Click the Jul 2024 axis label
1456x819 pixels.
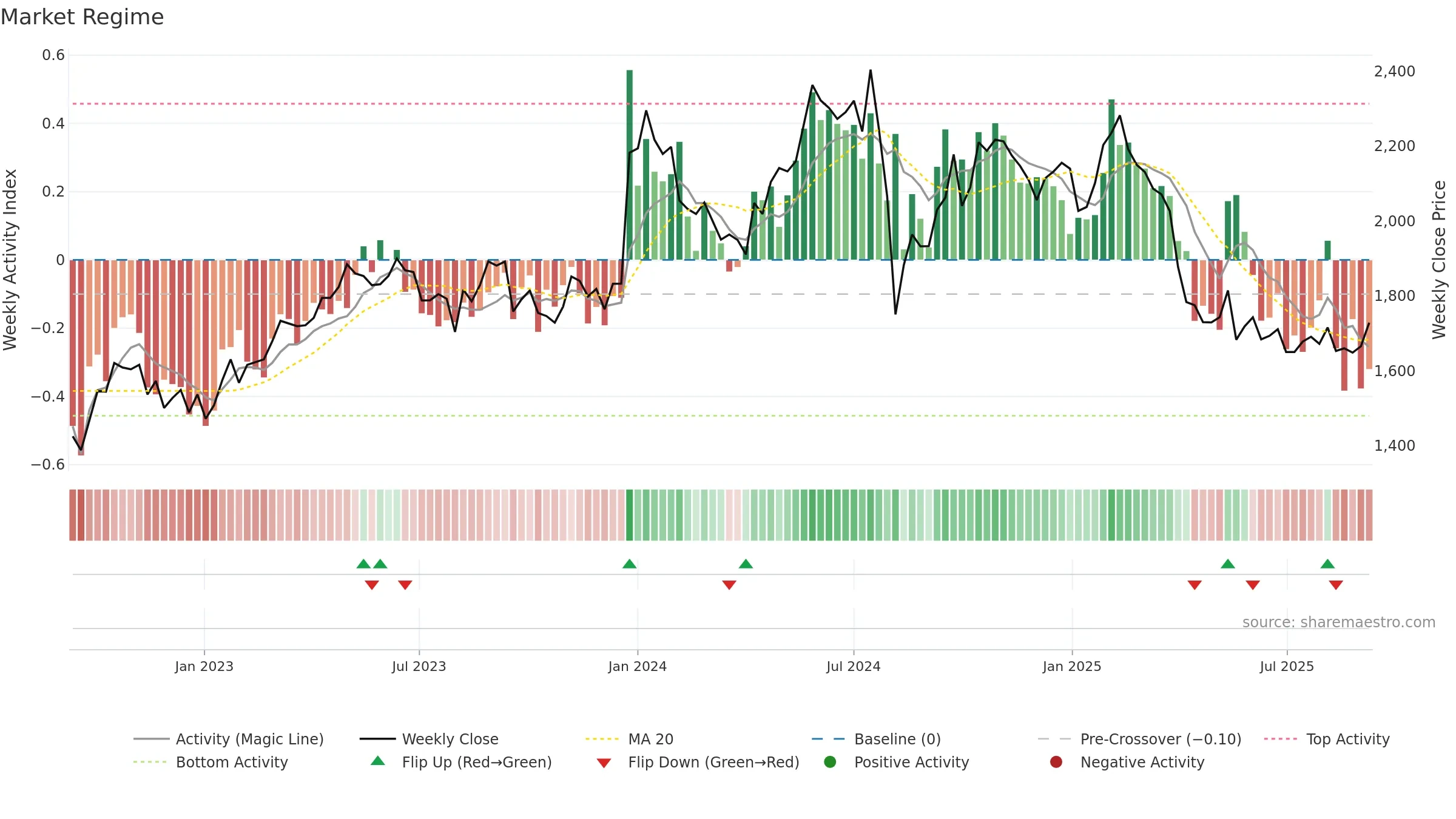click(853, 666)
